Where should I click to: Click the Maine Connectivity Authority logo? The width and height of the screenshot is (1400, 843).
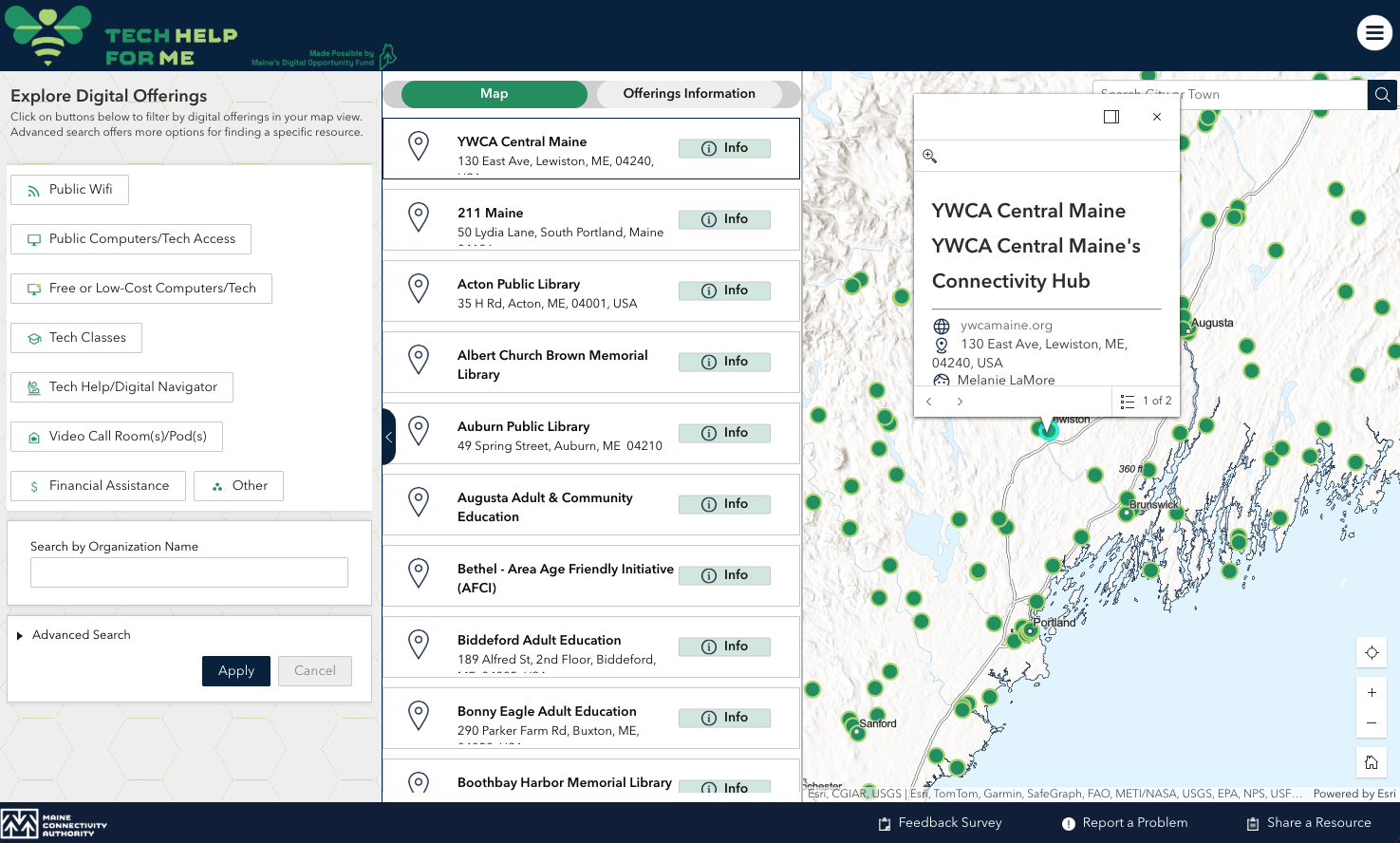click(x=54, y=824)
